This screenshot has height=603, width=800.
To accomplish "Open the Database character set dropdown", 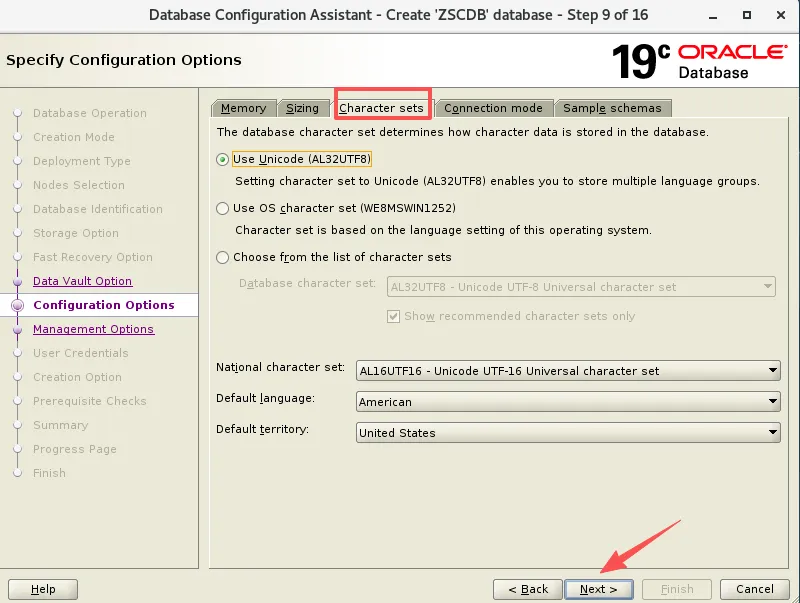I will (x=581, y=287).
